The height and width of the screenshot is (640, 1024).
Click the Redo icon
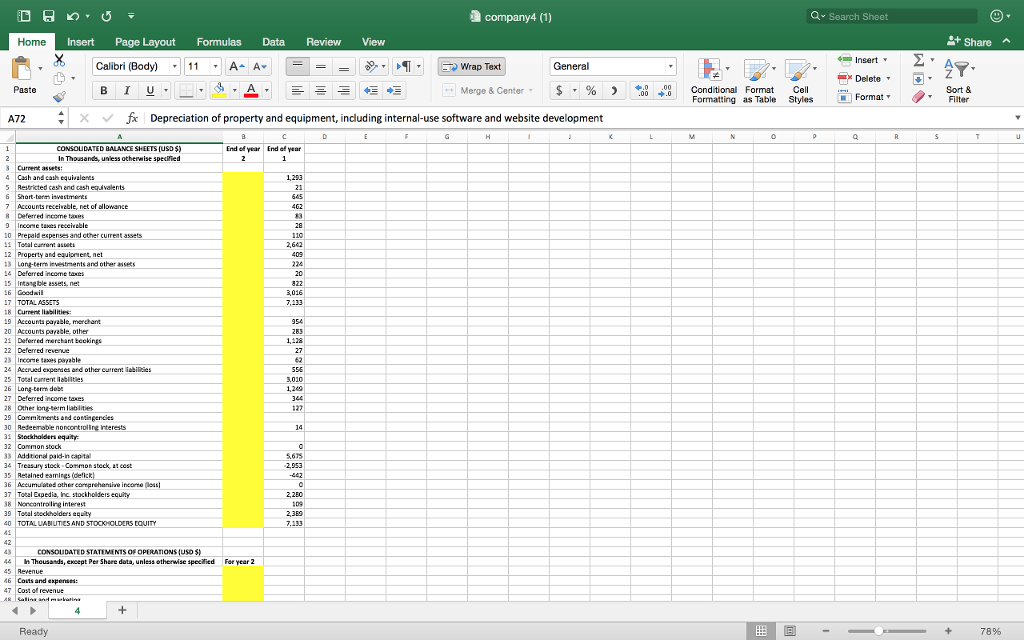(106, 16)
